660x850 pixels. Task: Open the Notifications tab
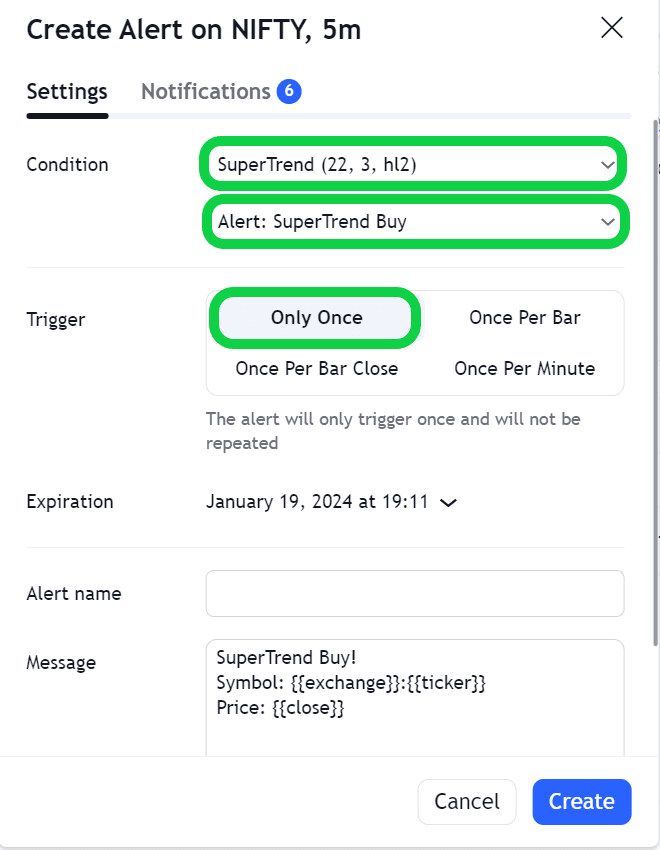pos(206,92)
